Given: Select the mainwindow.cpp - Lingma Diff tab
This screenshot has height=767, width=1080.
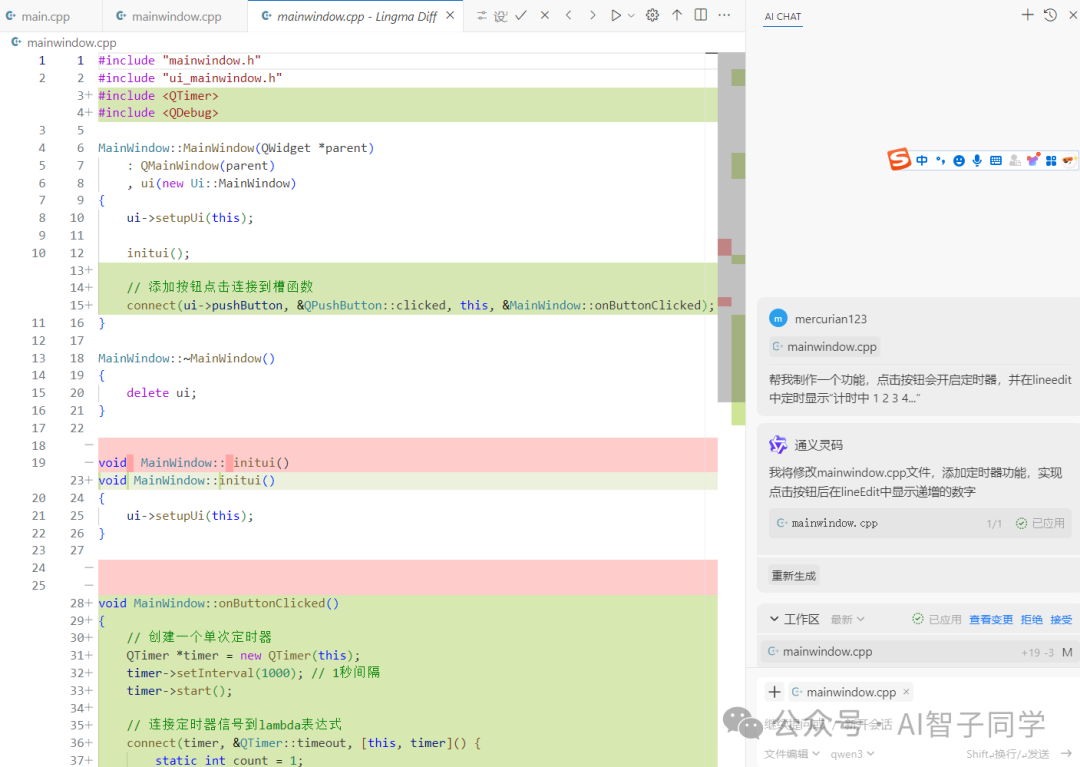Looking at the screenshot, I should pos(357,16).
